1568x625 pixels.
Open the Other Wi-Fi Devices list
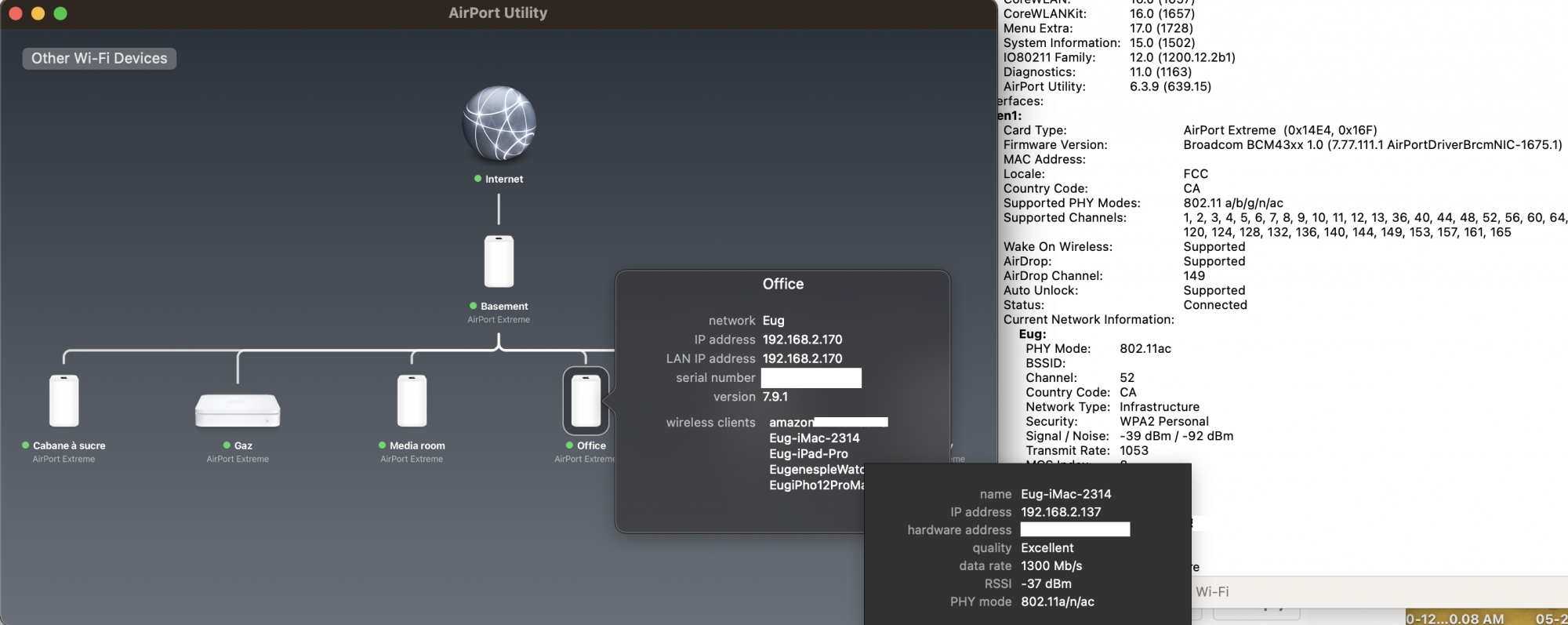pos(100,58)
